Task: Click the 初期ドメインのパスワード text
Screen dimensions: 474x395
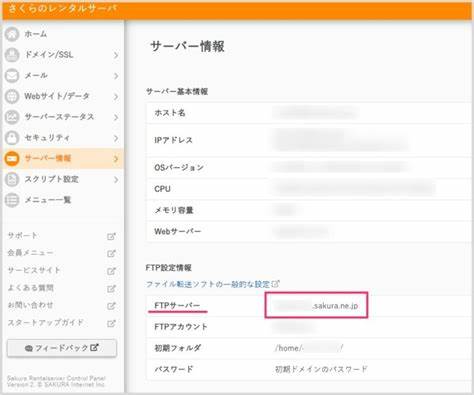Action: [321, 369]
